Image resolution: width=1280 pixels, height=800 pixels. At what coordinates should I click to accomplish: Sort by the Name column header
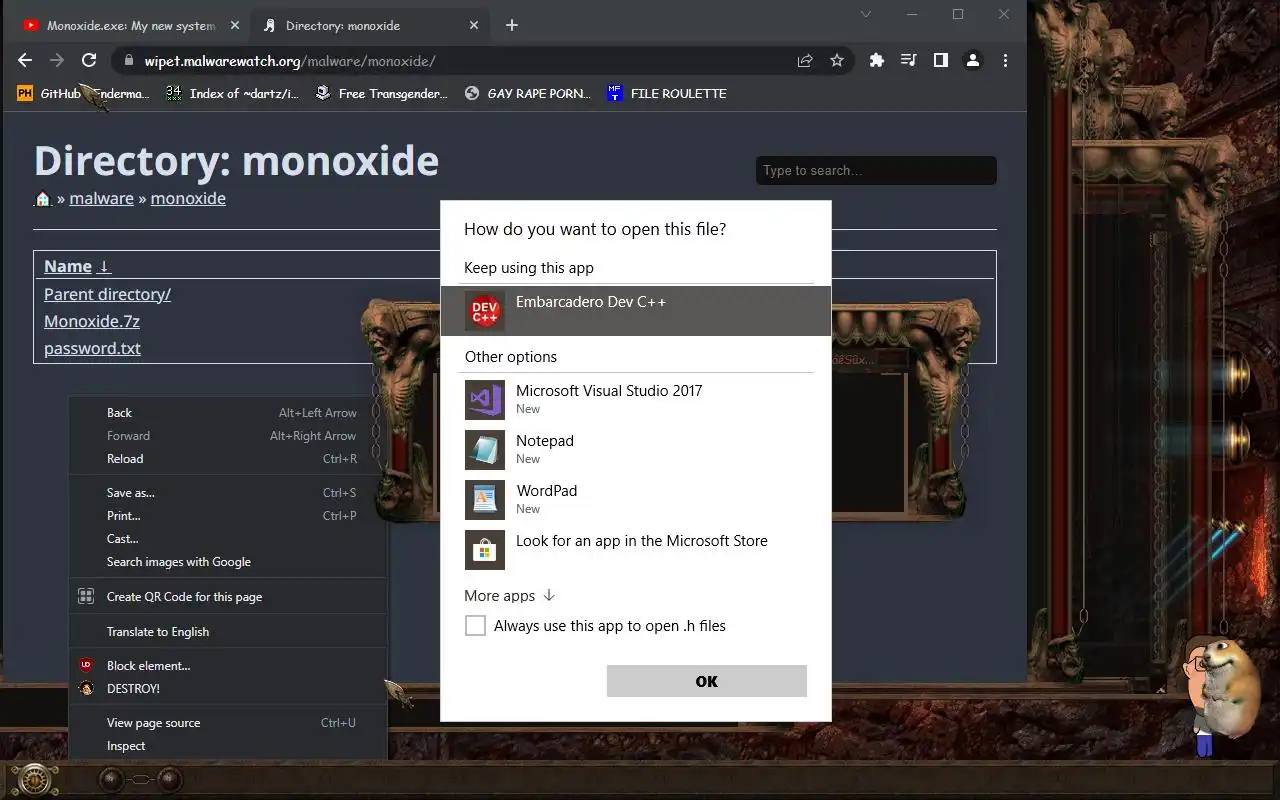click(x=77, y=266)
